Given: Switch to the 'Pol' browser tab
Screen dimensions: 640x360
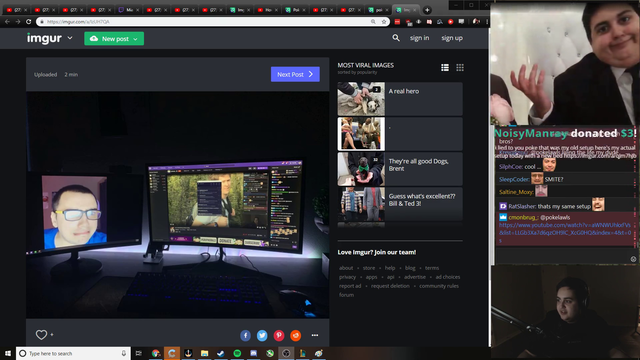Looking at the screenshot, I should 295,10.
